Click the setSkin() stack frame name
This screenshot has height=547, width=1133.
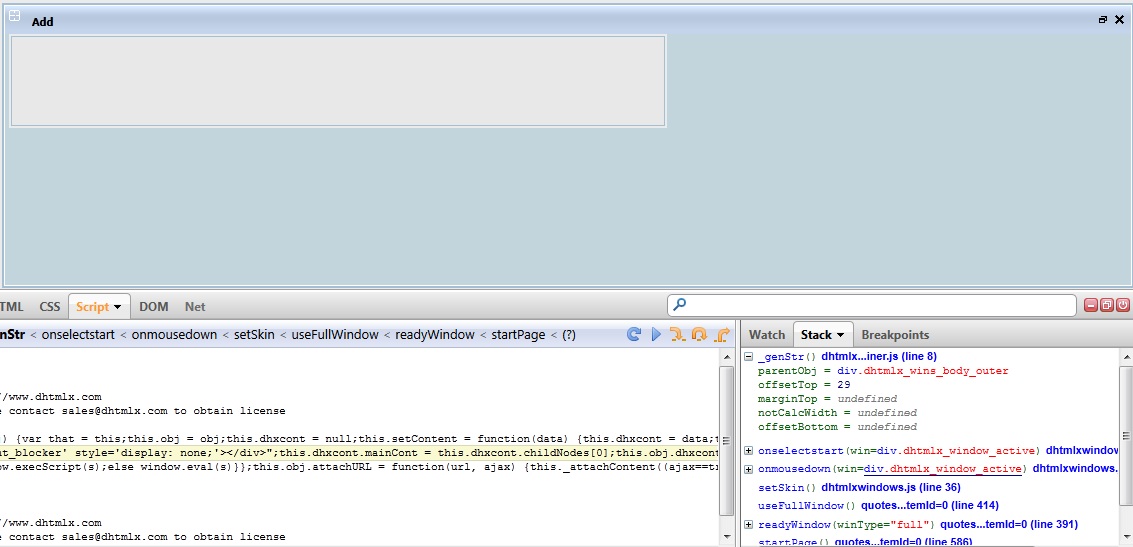pos(787,488)
